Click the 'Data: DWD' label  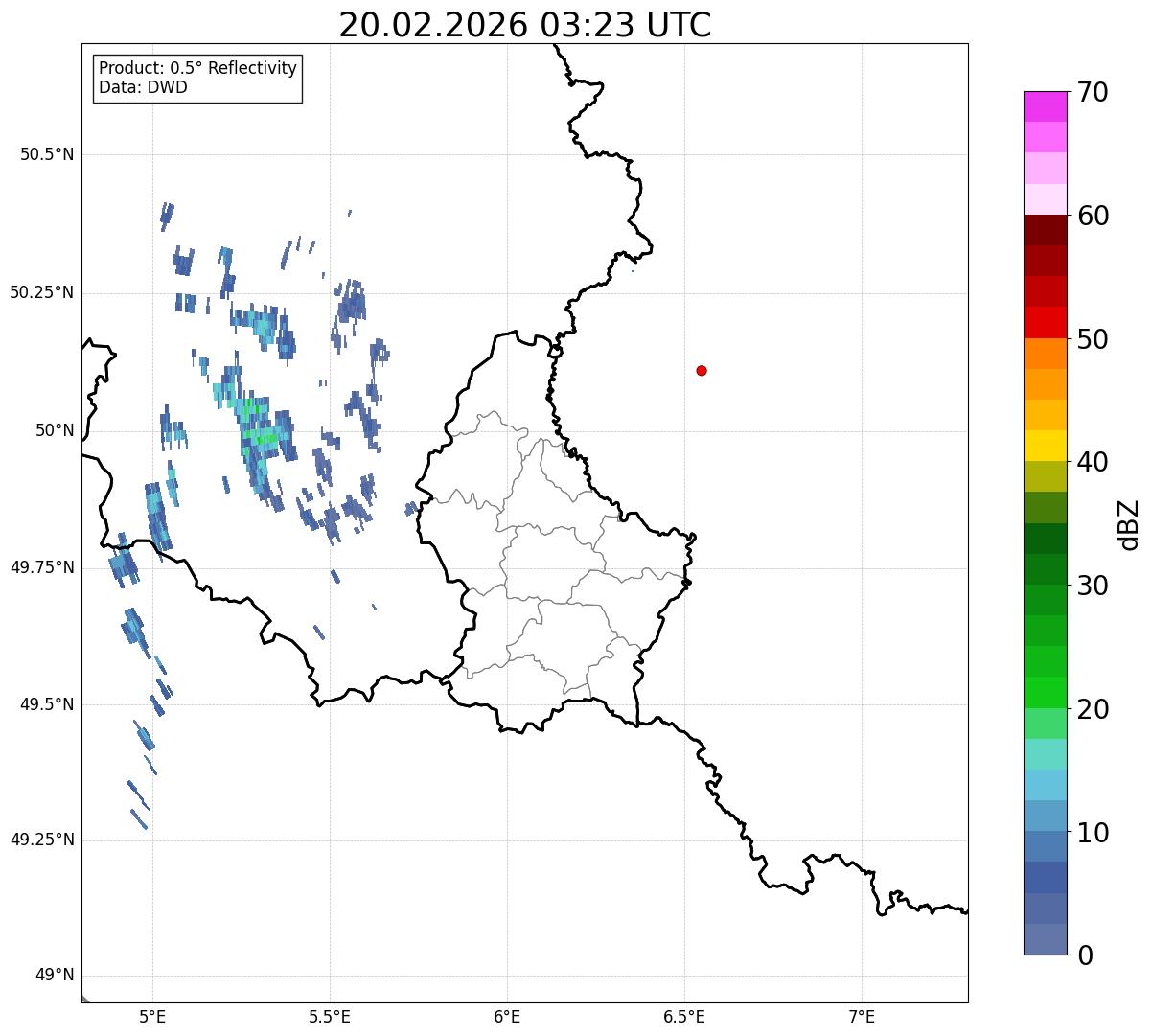point(143,87)
